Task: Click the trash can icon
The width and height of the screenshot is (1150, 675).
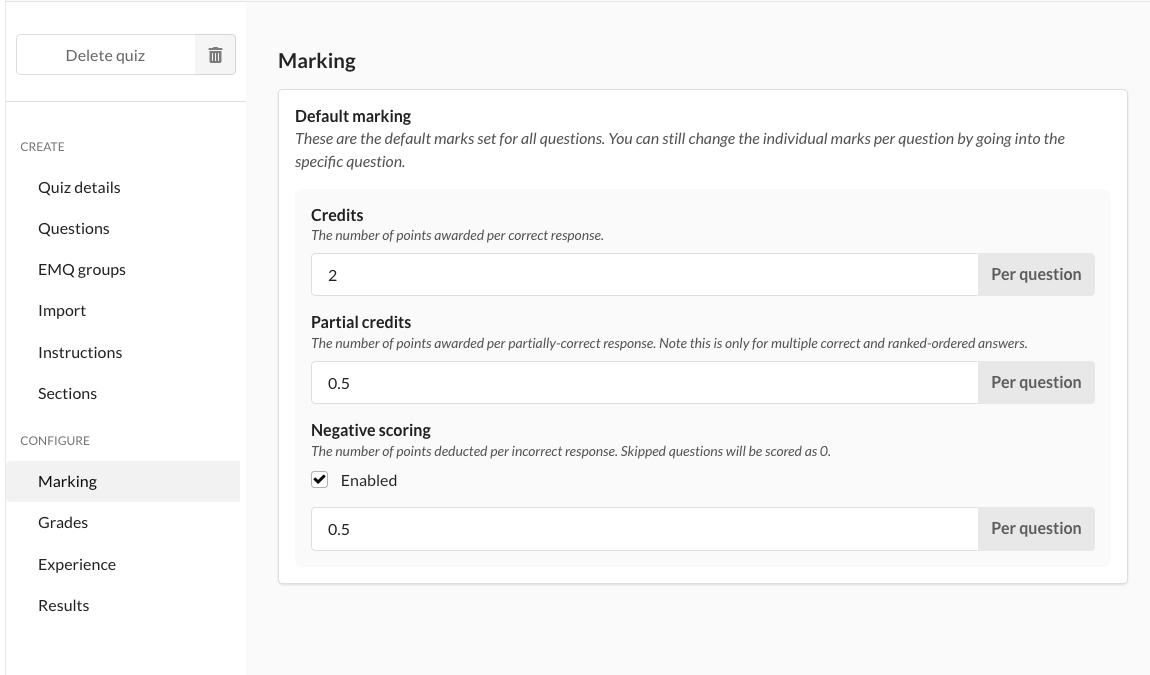Action: (x=215, y=56)
